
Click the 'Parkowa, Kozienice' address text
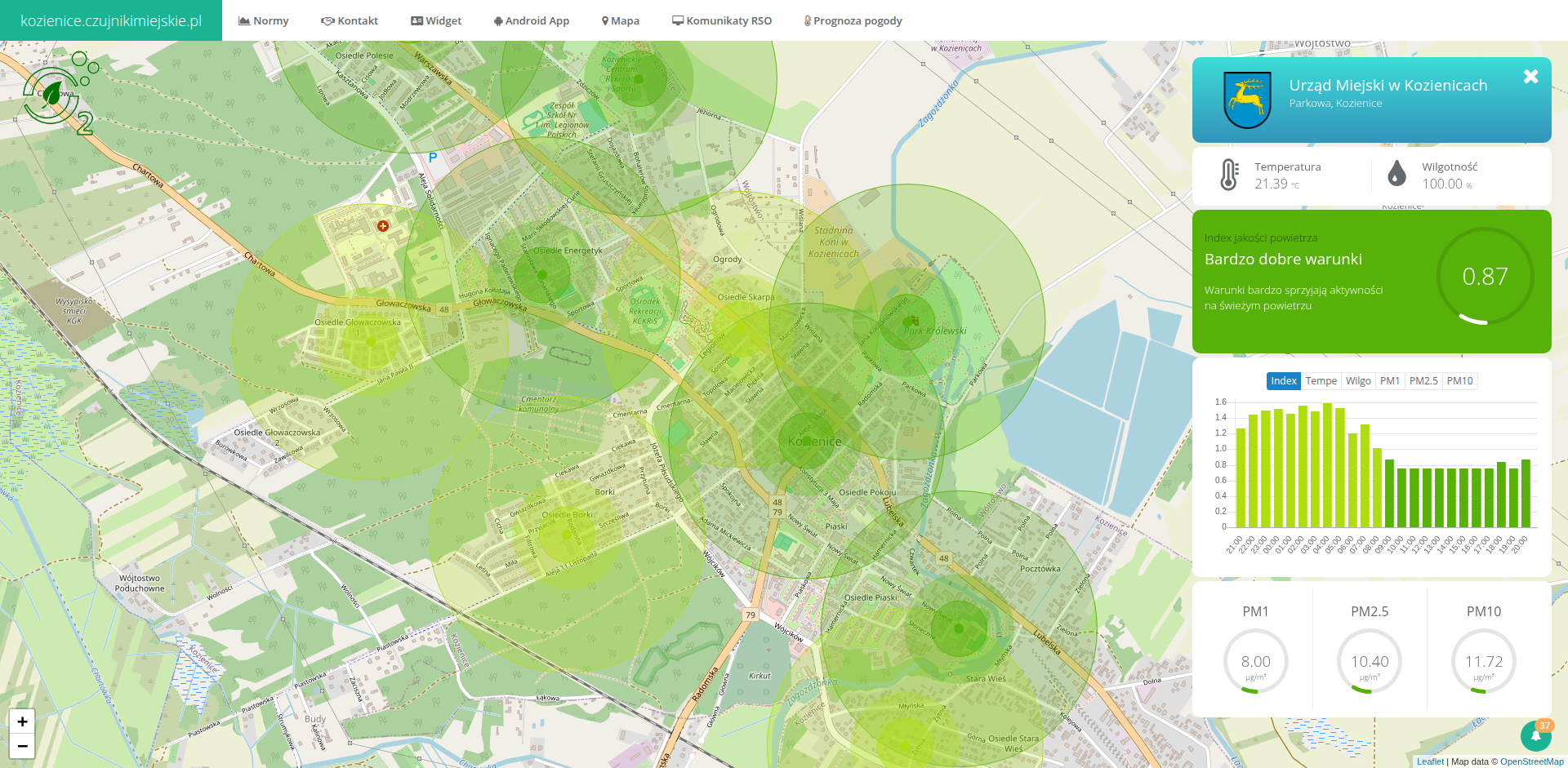point(1336,104)
